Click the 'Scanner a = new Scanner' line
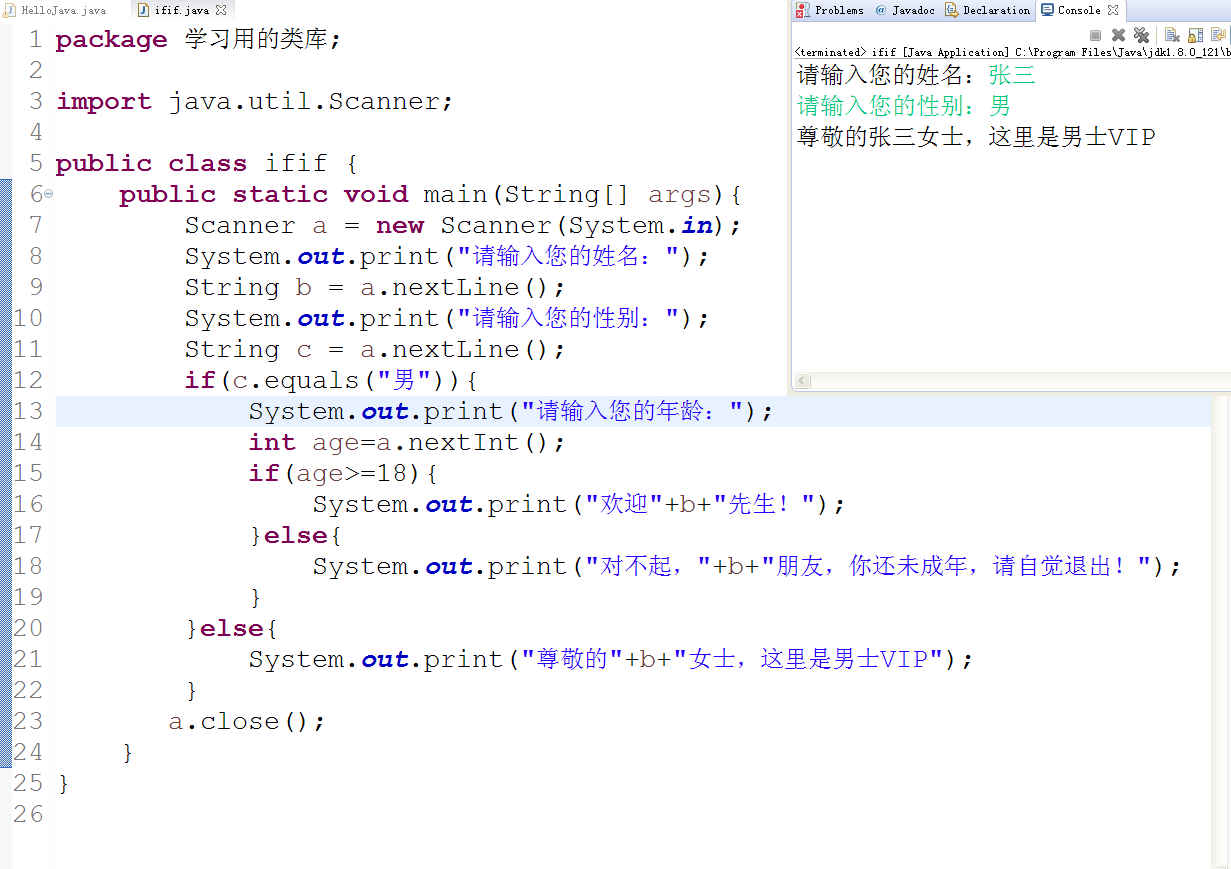1231x869 pixels. click(x=463, y=226)
